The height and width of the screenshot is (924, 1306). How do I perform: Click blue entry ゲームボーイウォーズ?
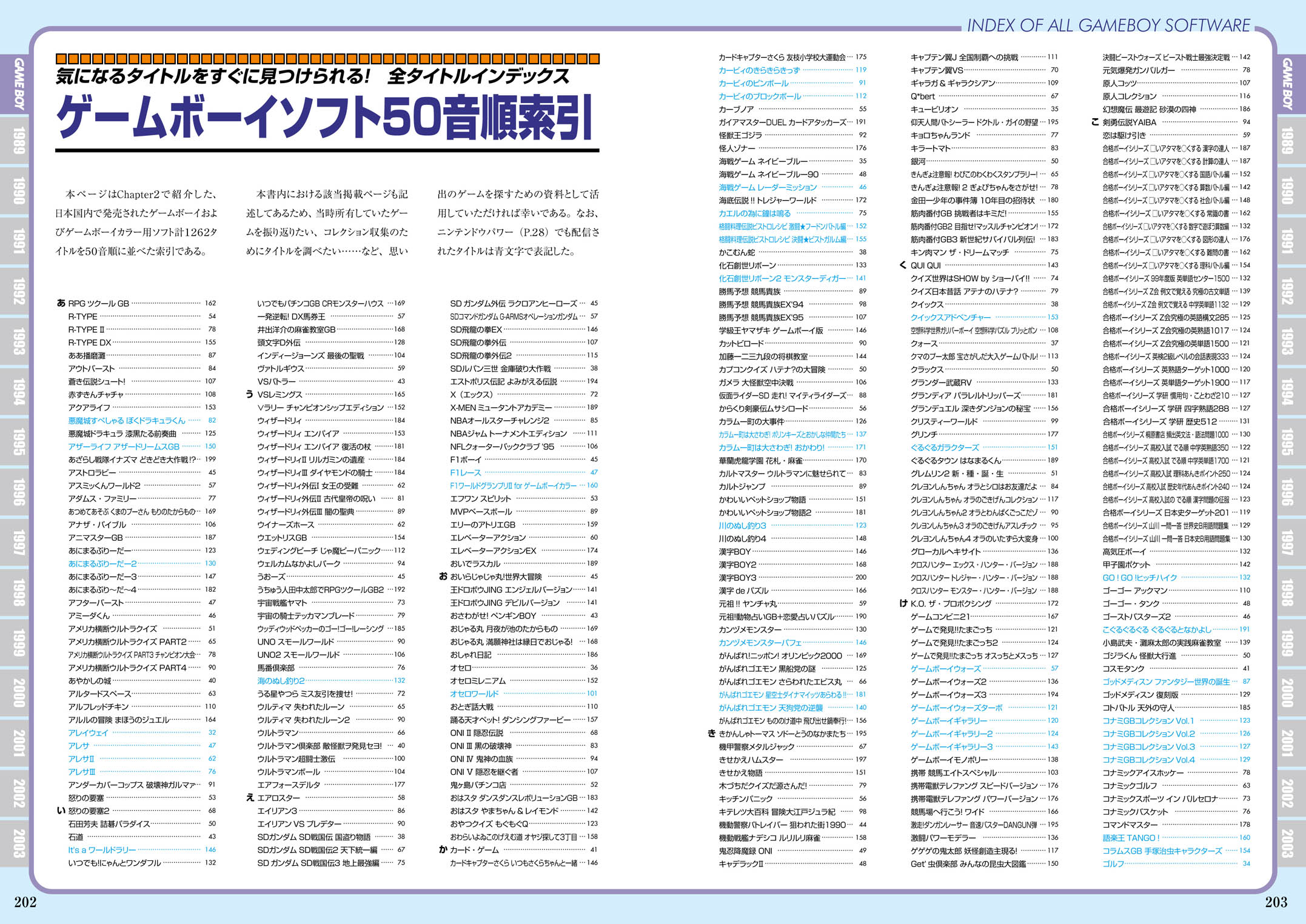945,668
